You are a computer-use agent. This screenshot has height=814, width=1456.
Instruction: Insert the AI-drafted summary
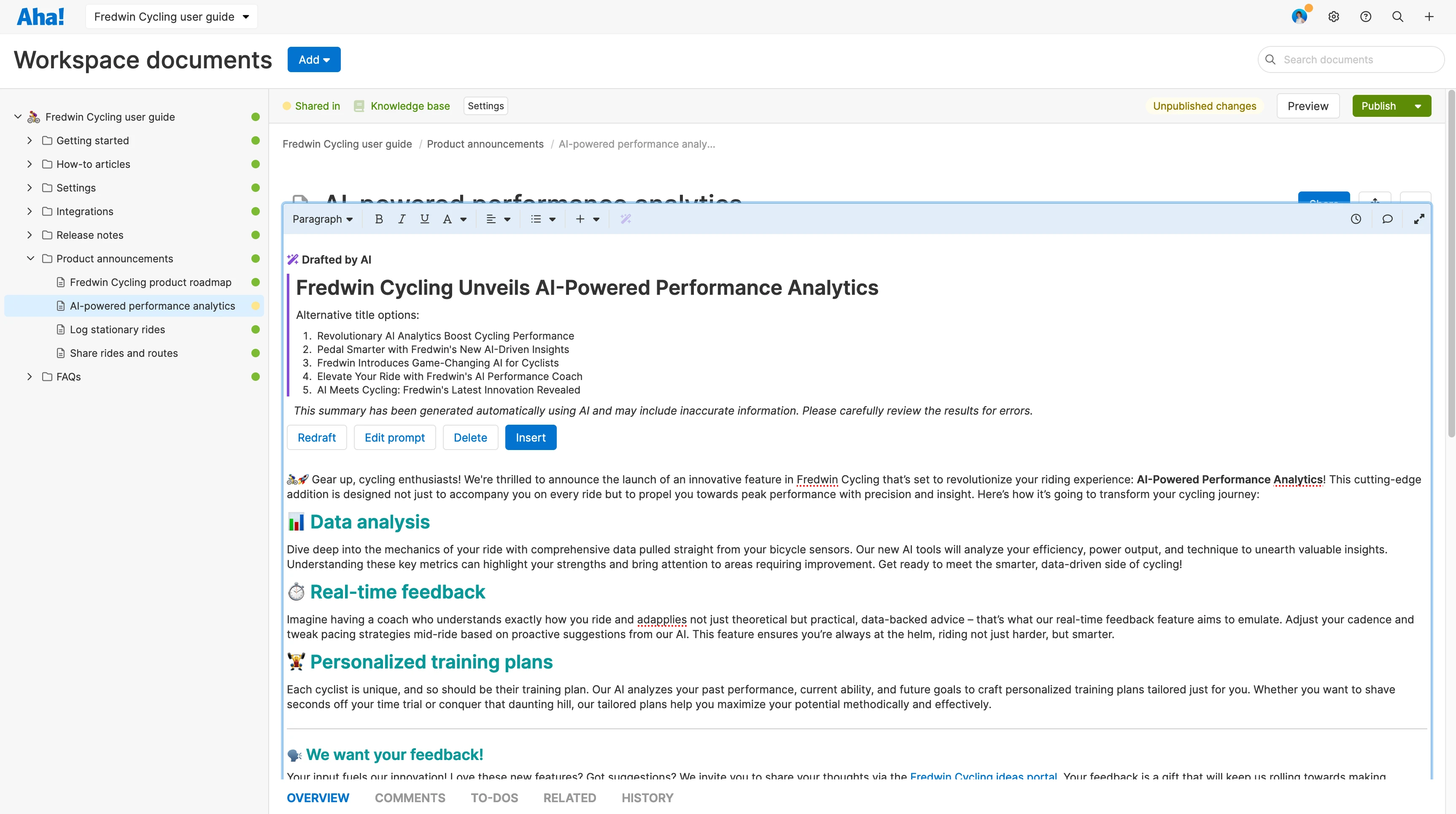point(530,437)
